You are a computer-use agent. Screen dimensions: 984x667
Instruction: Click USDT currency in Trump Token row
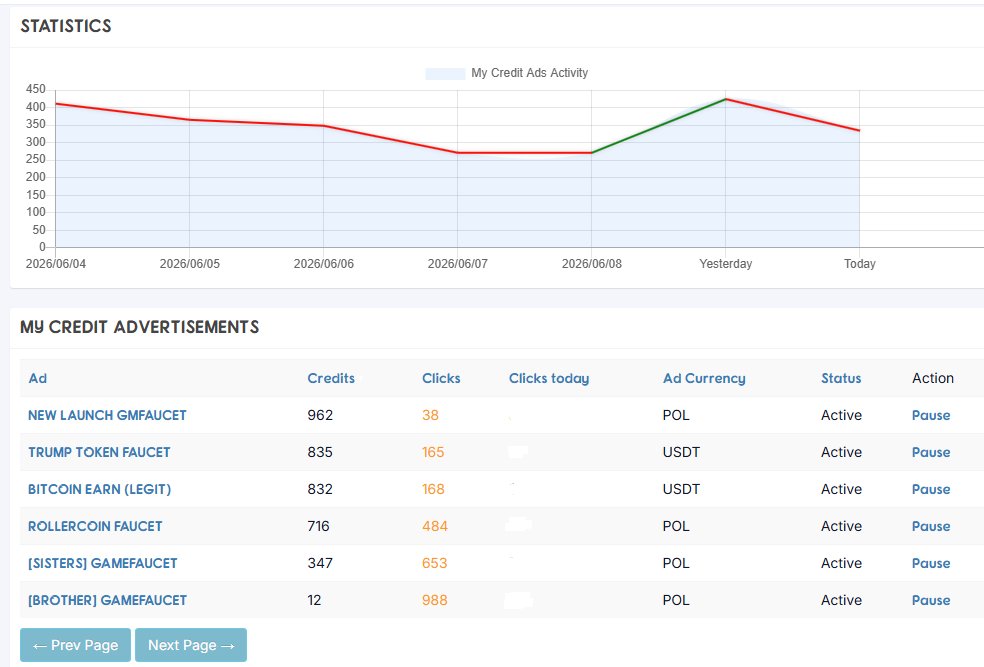click(682, 452)
